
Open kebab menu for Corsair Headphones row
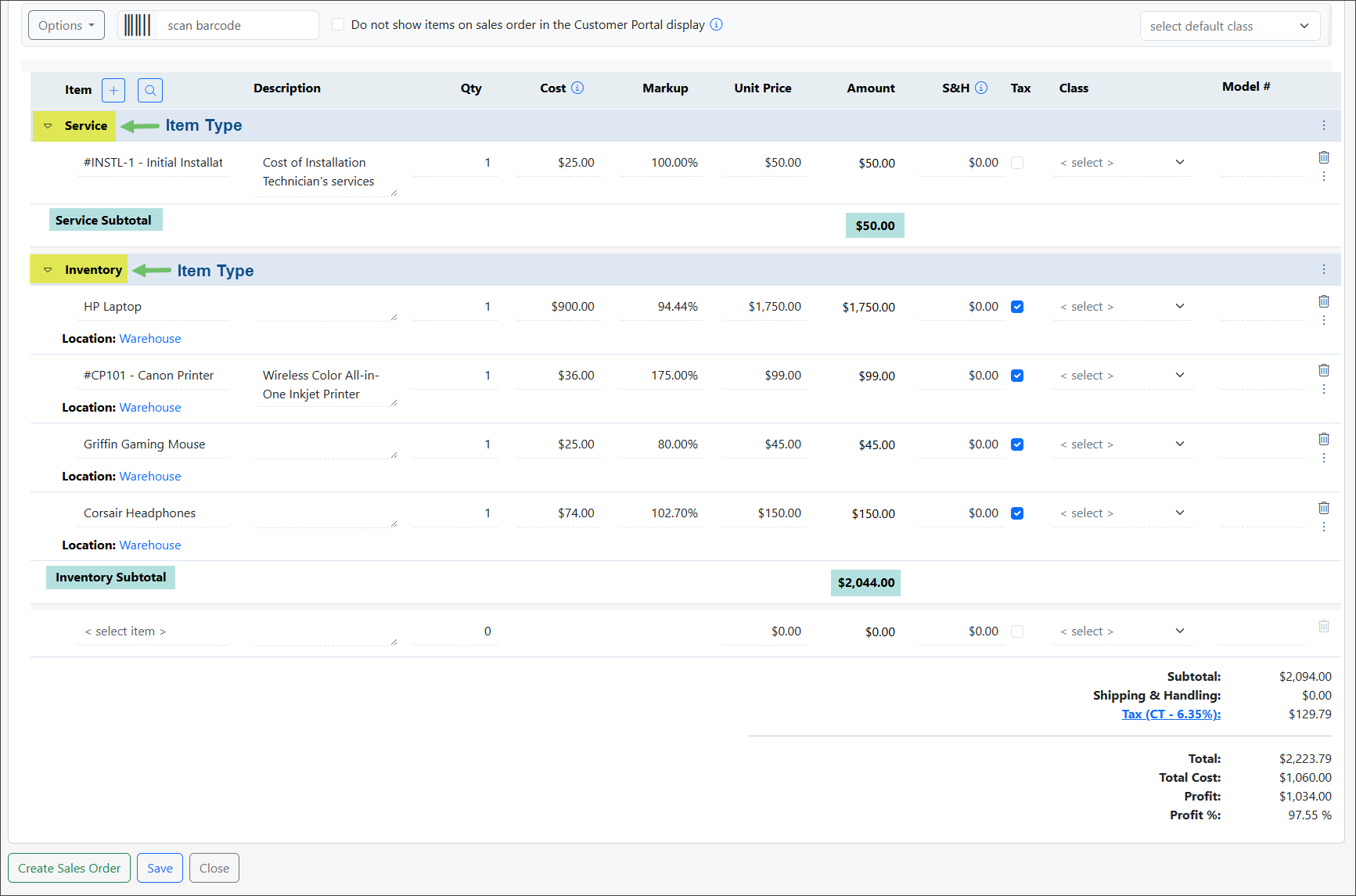(x=1324, y=527)
